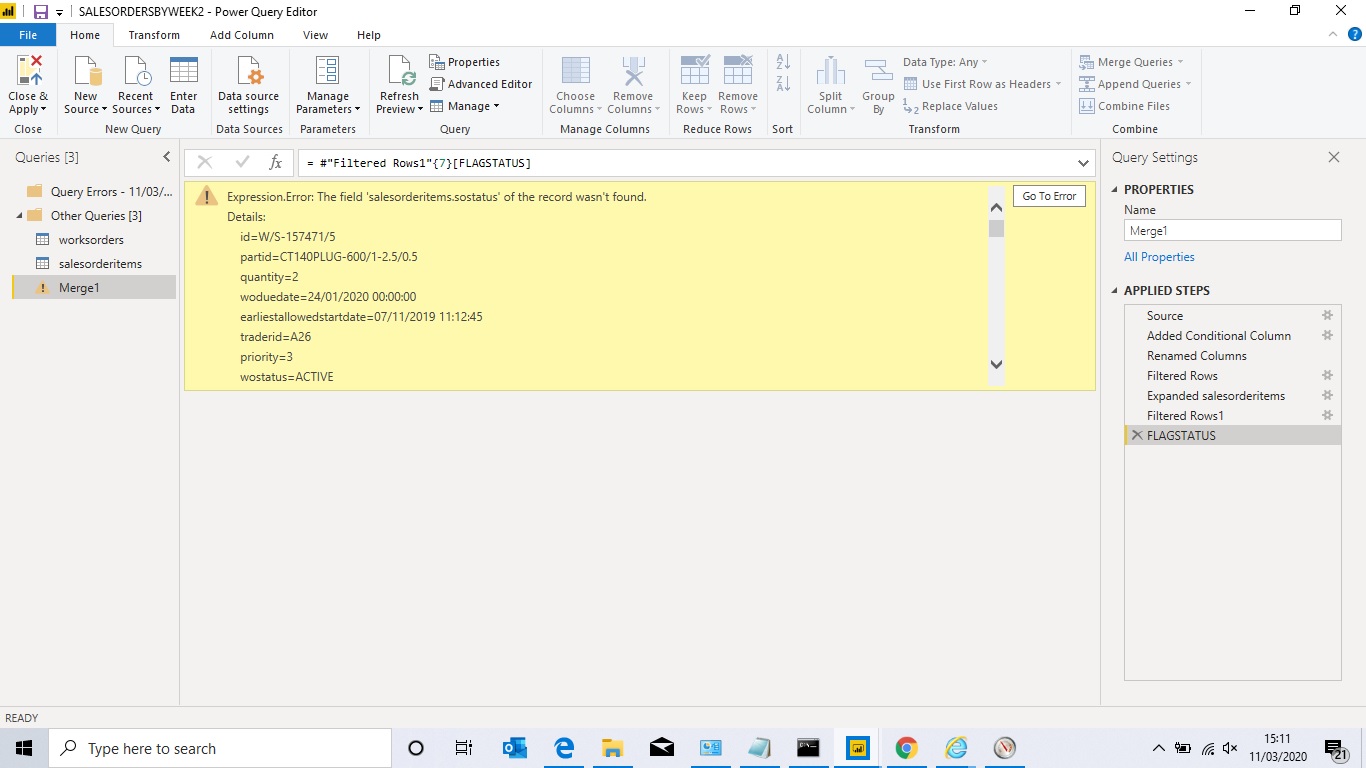The image size is (1366, 768).
Task: Click the Go To Error button
Action: coord(1049,196)
